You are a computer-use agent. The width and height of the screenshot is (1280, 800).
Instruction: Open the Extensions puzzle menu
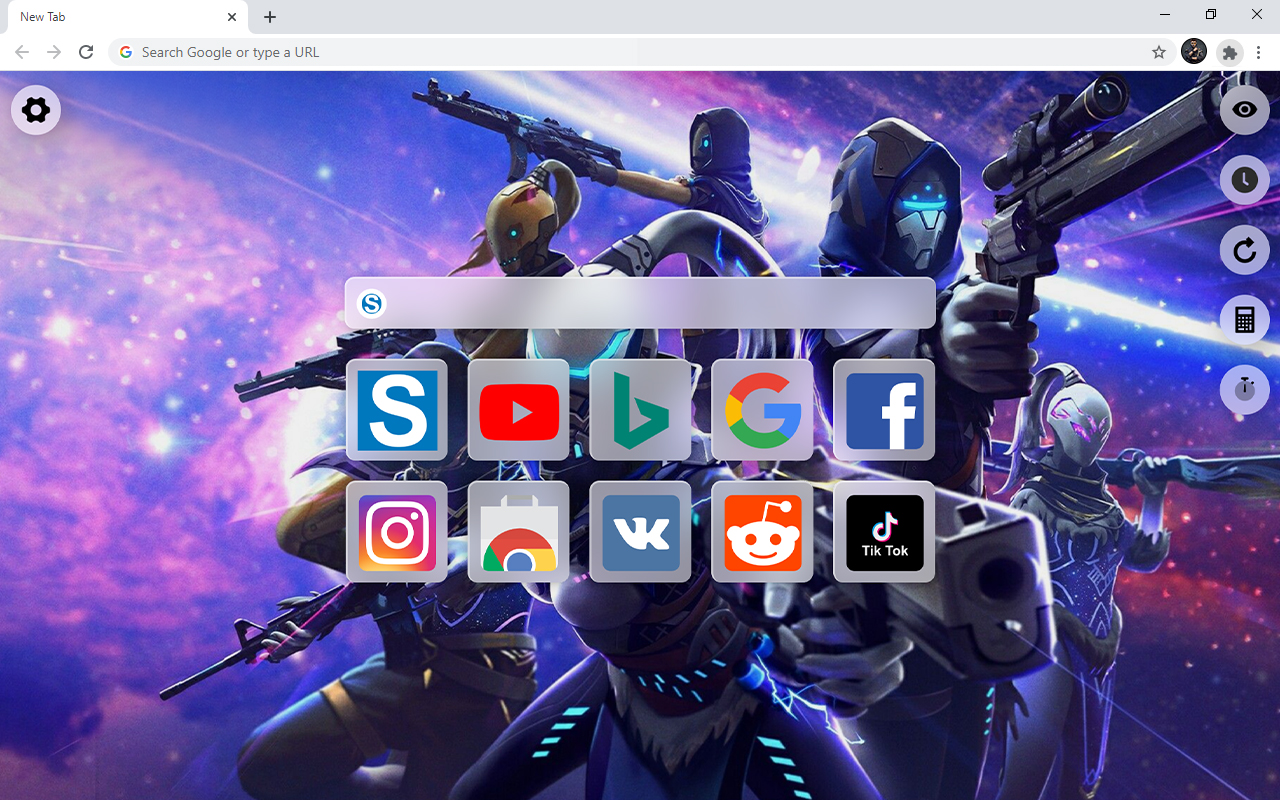[x=1230, y=52]
